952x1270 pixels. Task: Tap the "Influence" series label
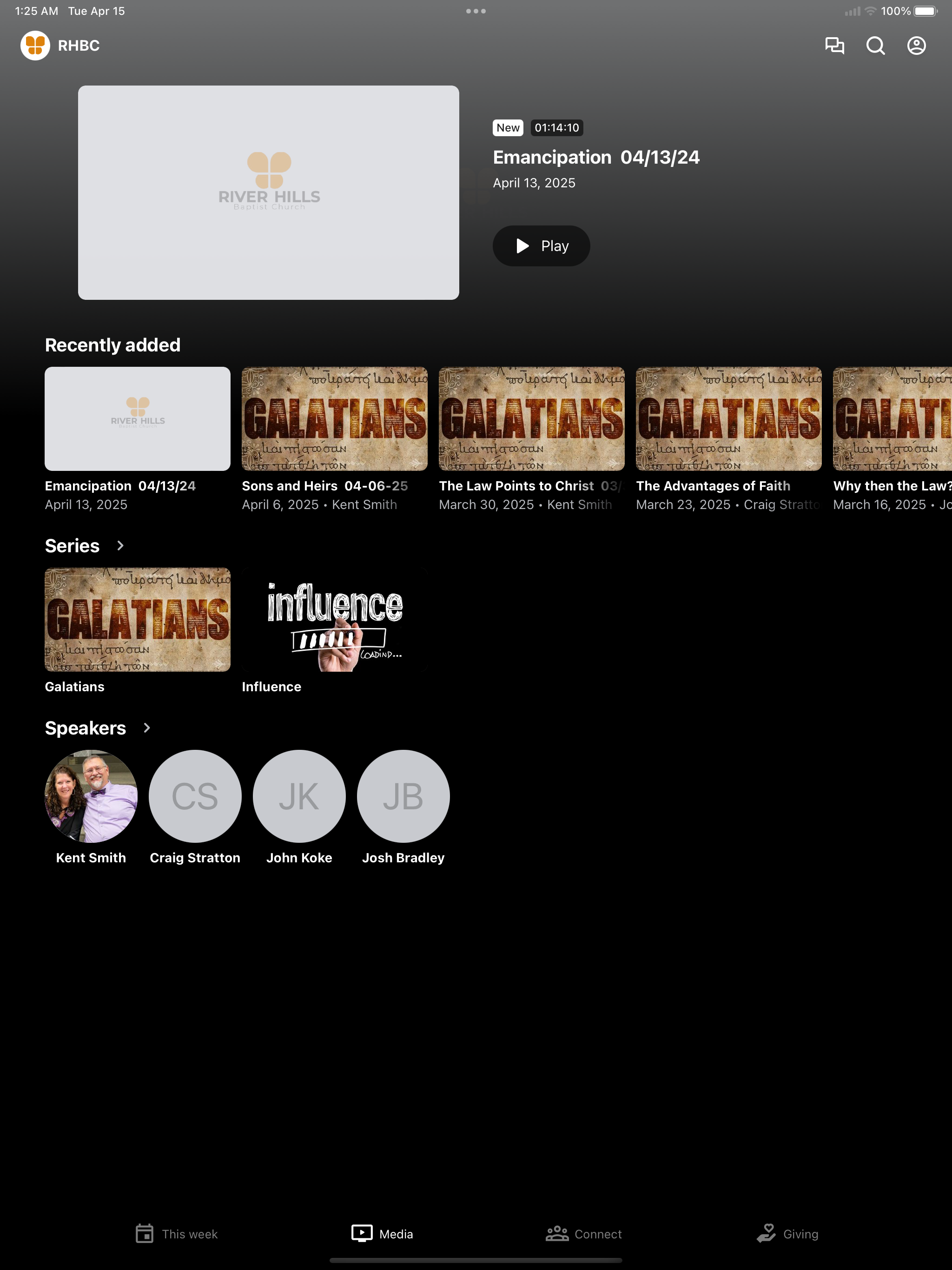coord(271,687)
